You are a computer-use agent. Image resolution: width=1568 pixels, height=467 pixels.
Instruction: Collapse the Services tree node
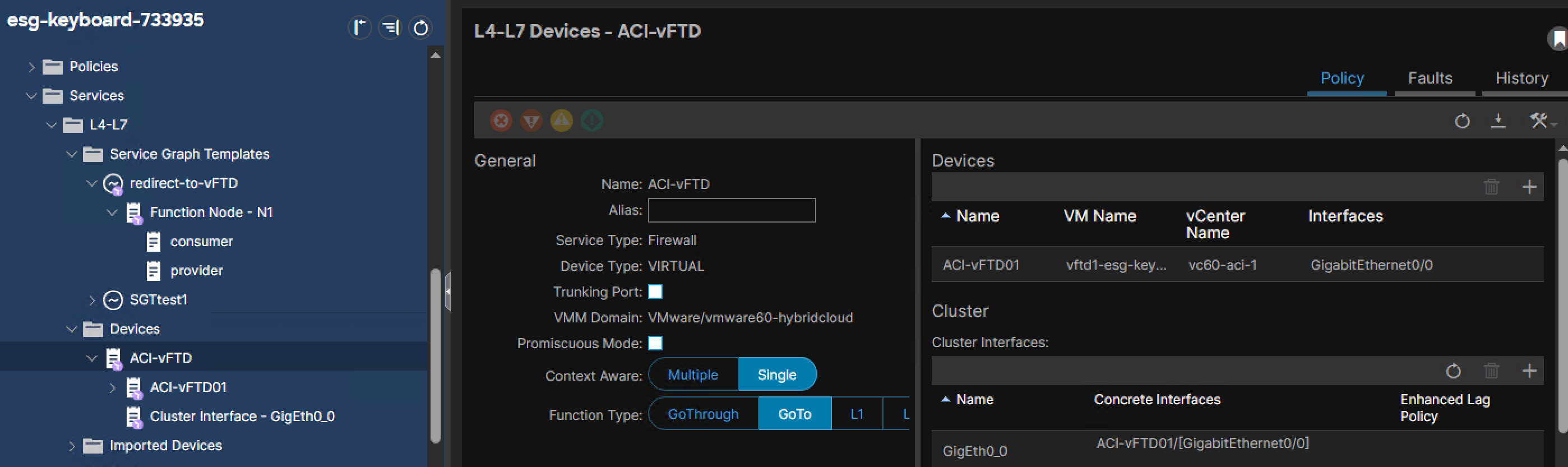[31, 96]
